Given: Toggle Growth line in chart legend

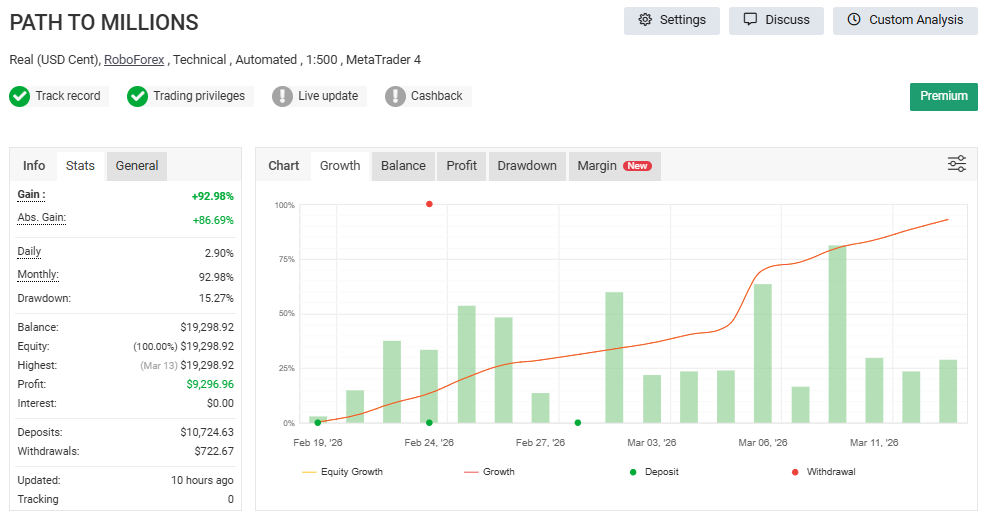Looking at the screenshot, I should 489,472.
